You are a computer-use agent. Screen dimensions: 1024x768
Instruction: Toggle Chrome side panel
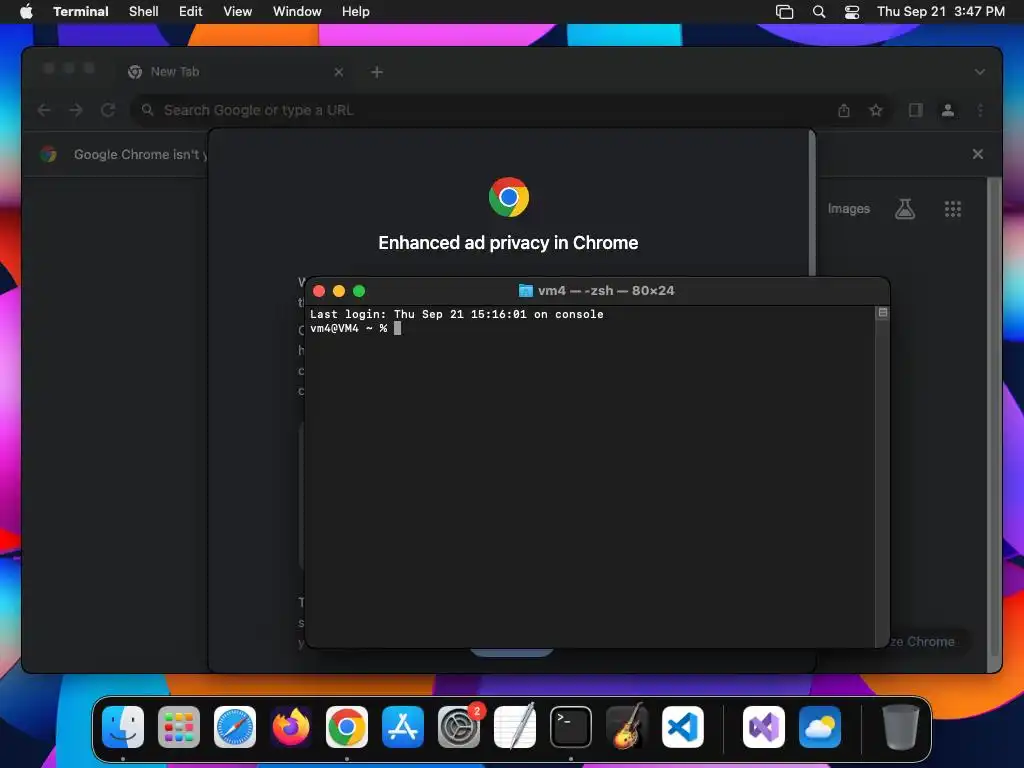pyautogui.click(x=916, y=110)
